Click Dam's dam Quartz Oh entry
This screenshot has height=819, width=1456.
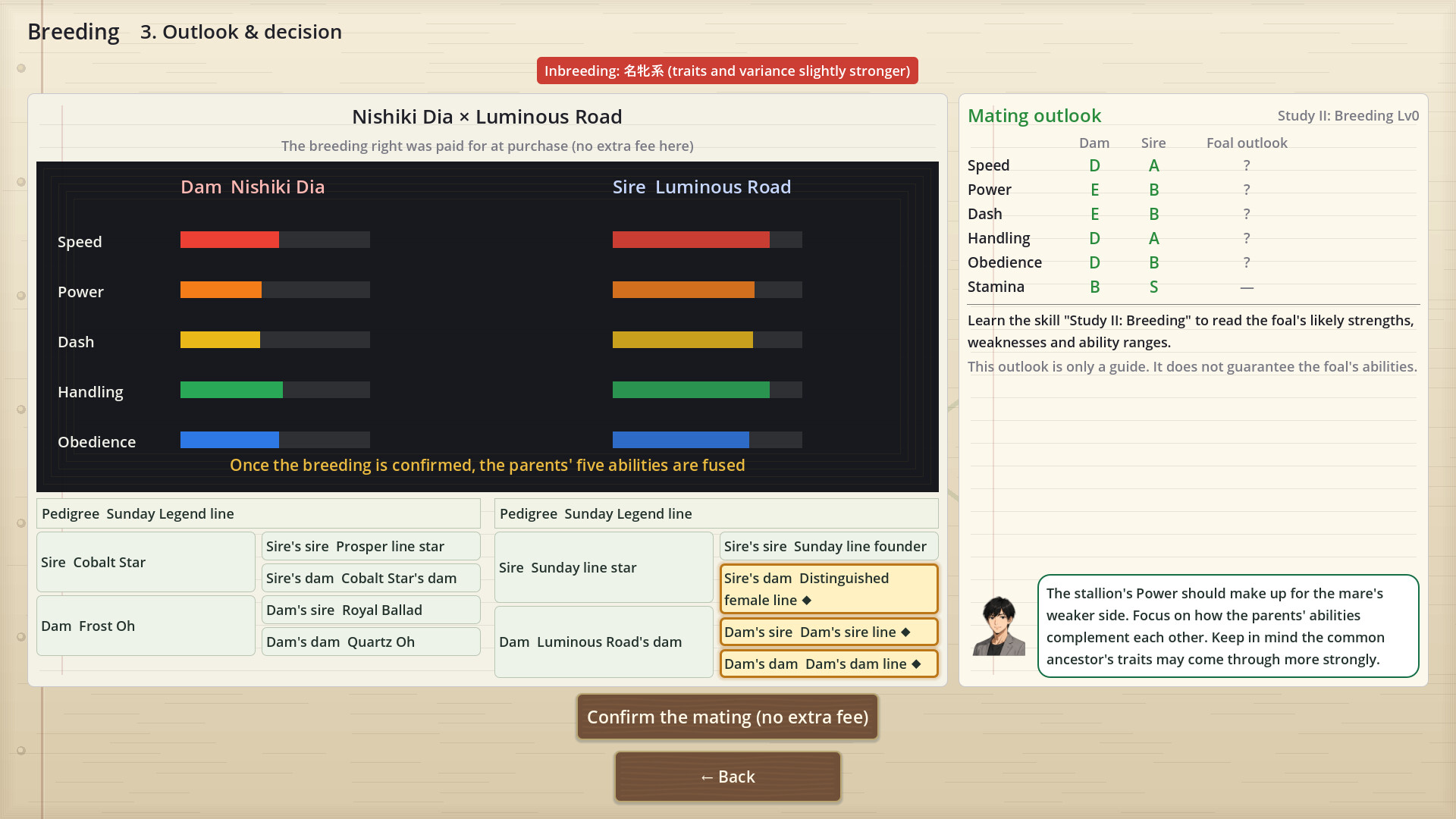click(x=371, y=642)
